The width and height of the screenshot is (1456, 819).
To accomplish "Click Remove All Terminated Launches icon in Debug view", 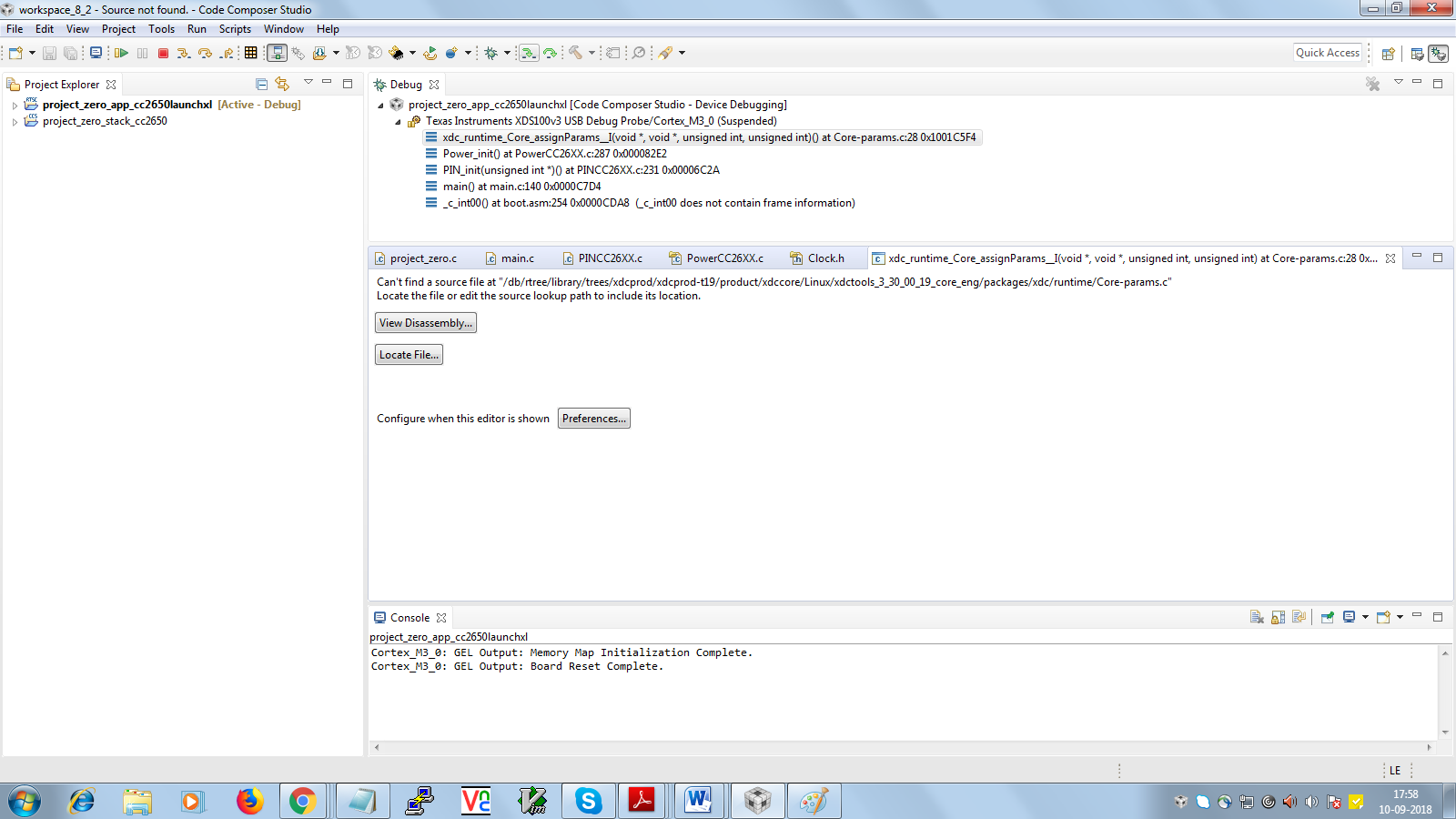I will 1372,84.
